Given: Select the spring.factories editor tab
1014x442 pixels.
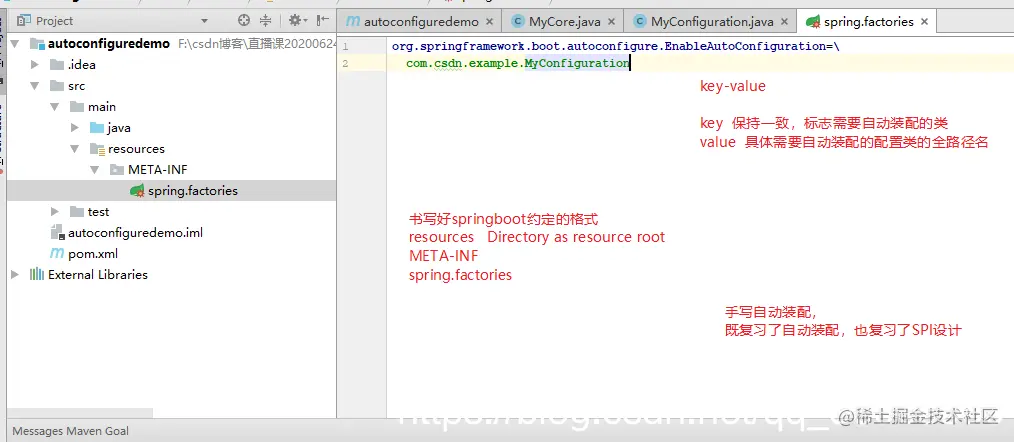Looking at the screenshot, I should tap(868, 21).
